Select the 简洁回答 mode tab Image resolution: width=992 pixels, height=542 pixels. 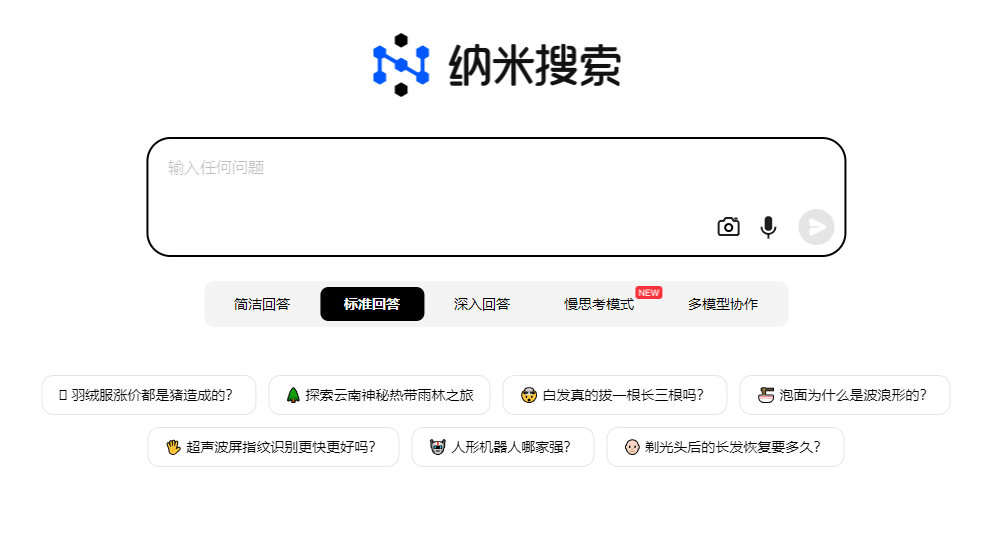(262, 304)
